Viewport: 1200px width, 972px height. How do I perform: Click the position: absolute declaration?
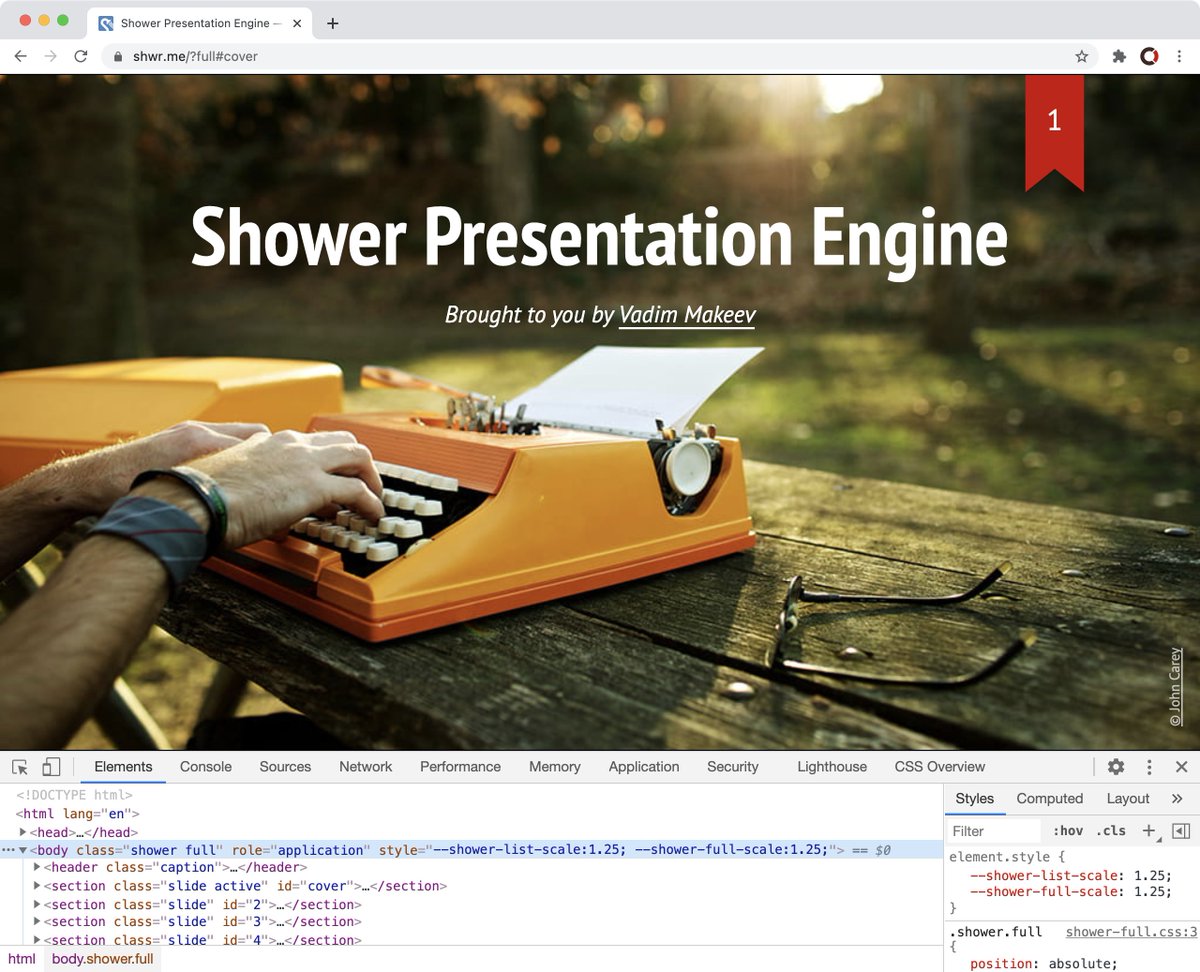1044,963
